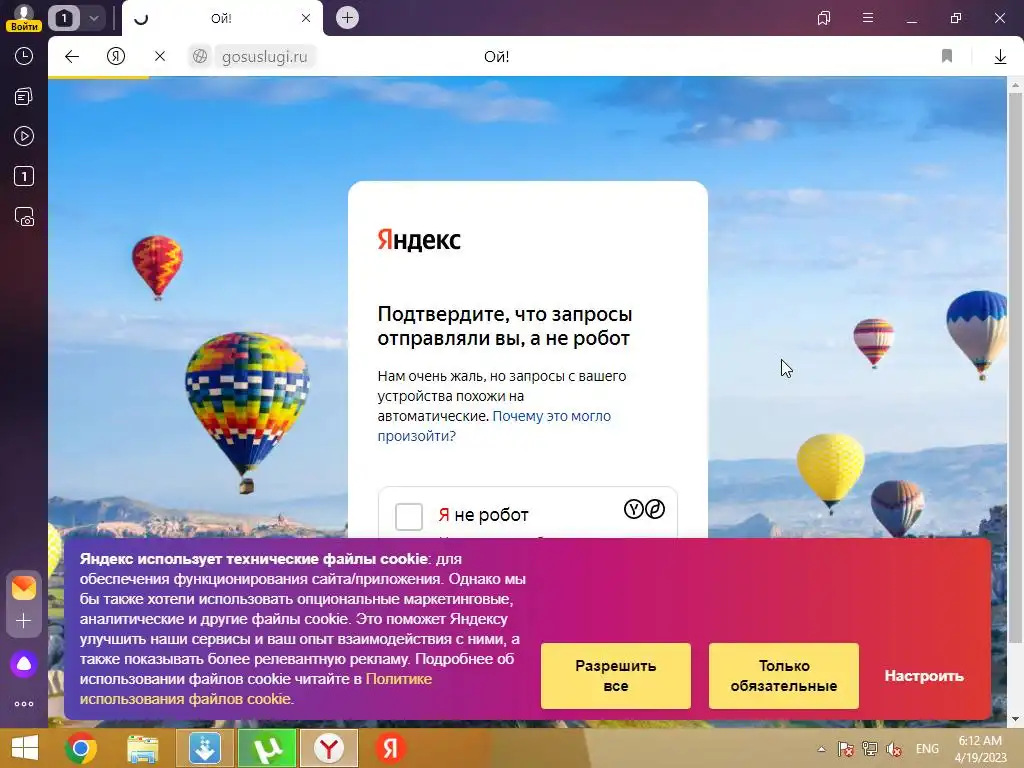Image resolution: width=1024 pixels, height=768 pixels.
Task: Click the muted volume tray icon
Action: pos(893,749)
